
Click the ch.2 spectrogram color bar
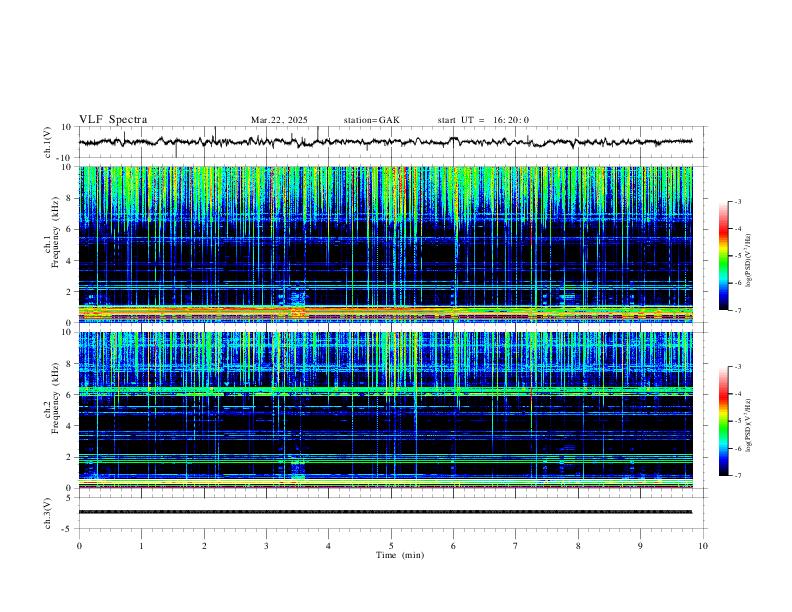coord(723,421)
